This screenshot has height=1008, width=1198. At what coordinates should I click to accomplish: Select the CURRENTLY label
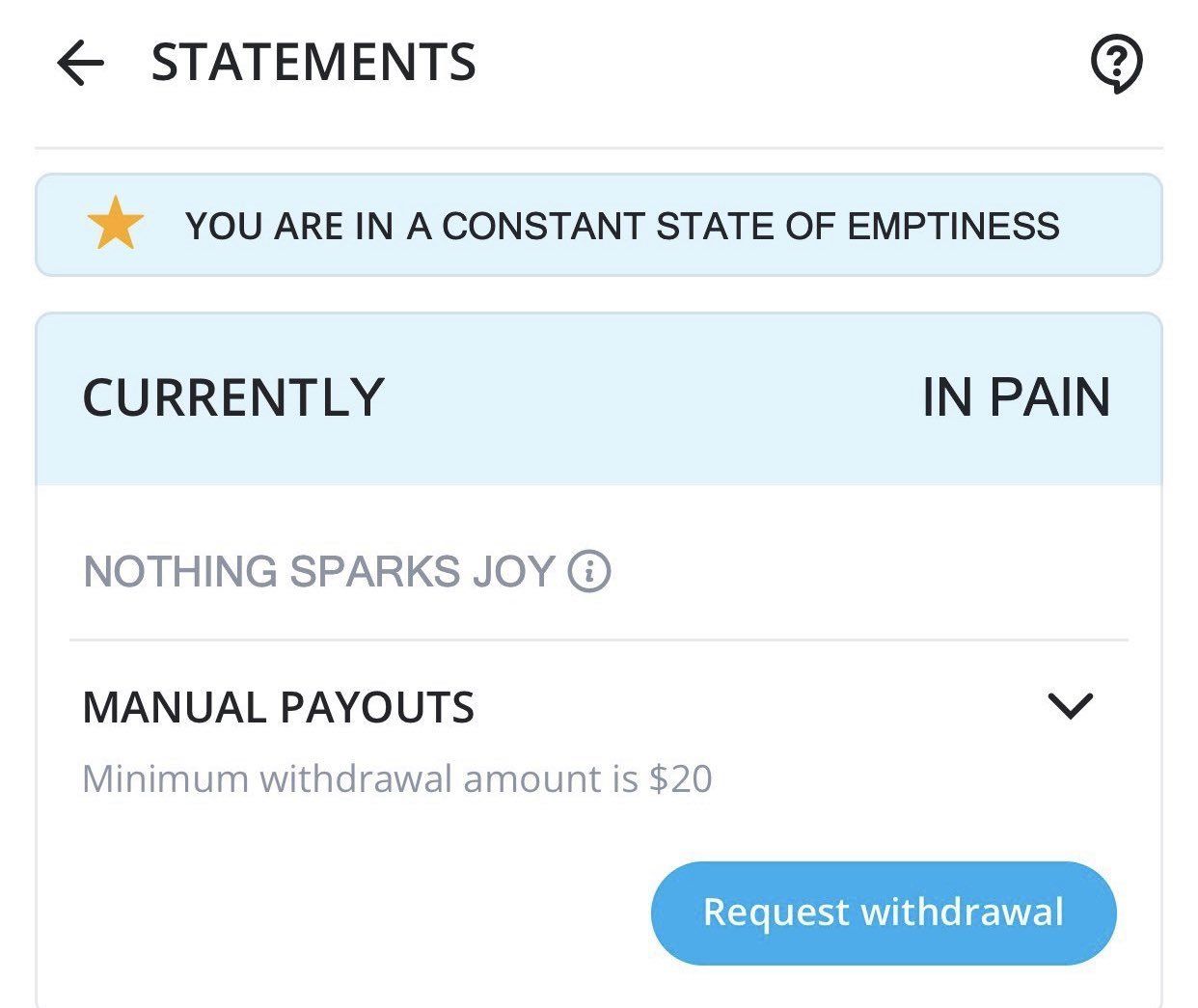(233, 397)
